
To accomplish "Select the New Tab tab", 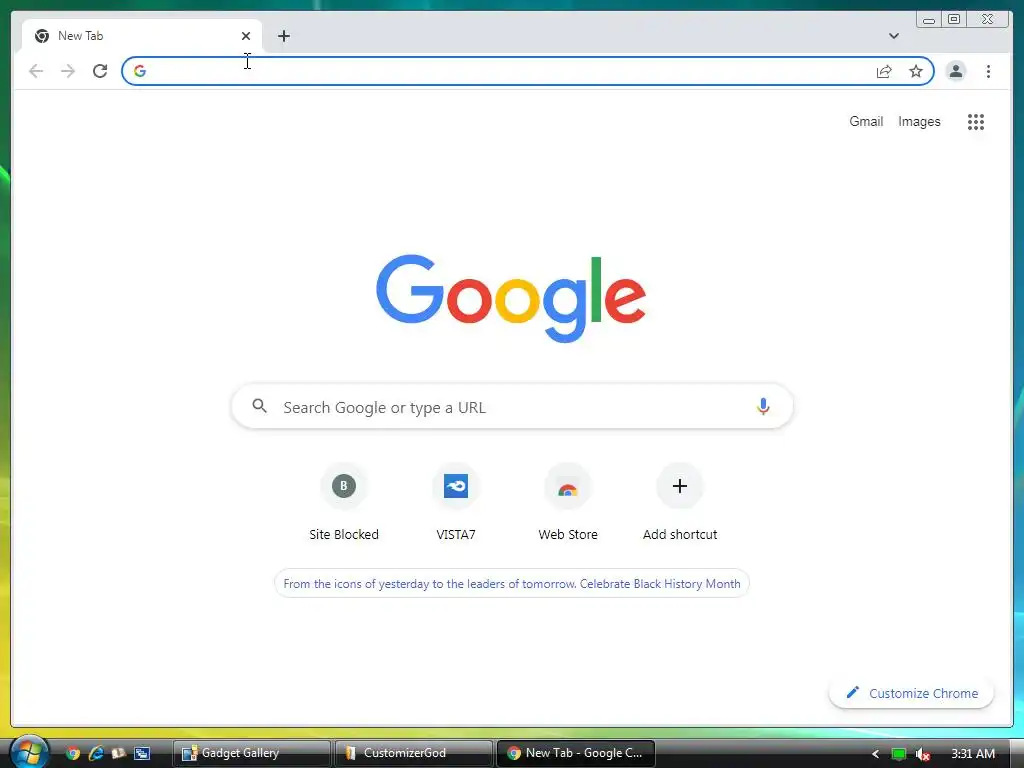I will (x=142, y=36).
